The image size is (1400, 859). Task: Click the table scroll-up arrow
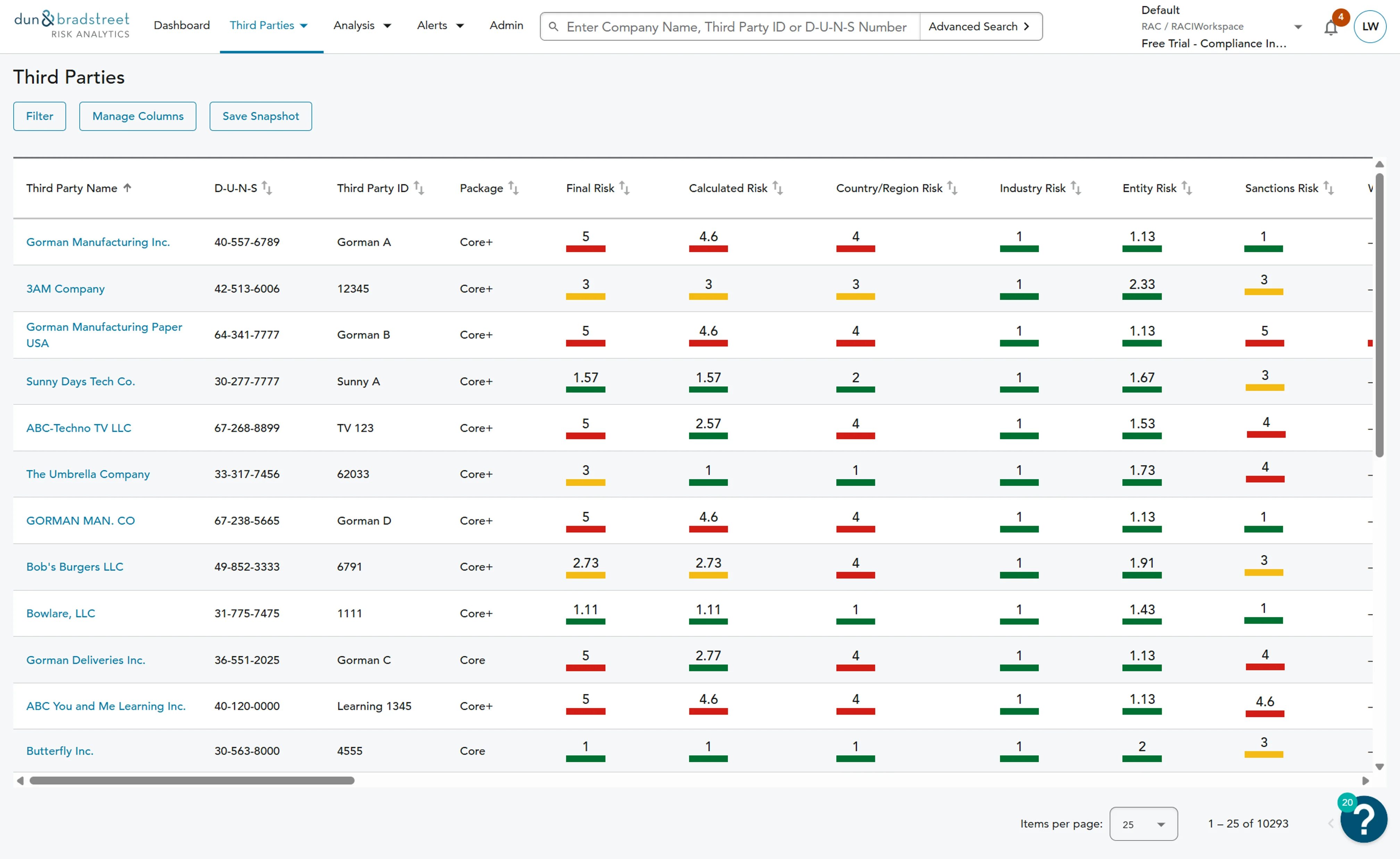[x=1380, y=164]
